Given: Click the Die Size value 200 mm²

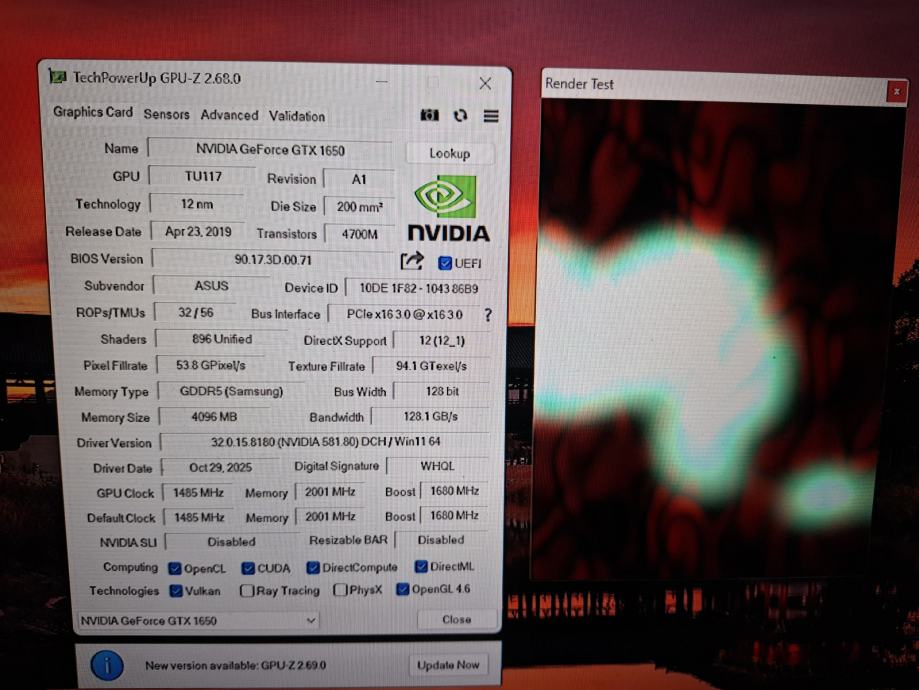Looking at the screenshot, I should 359,206.
